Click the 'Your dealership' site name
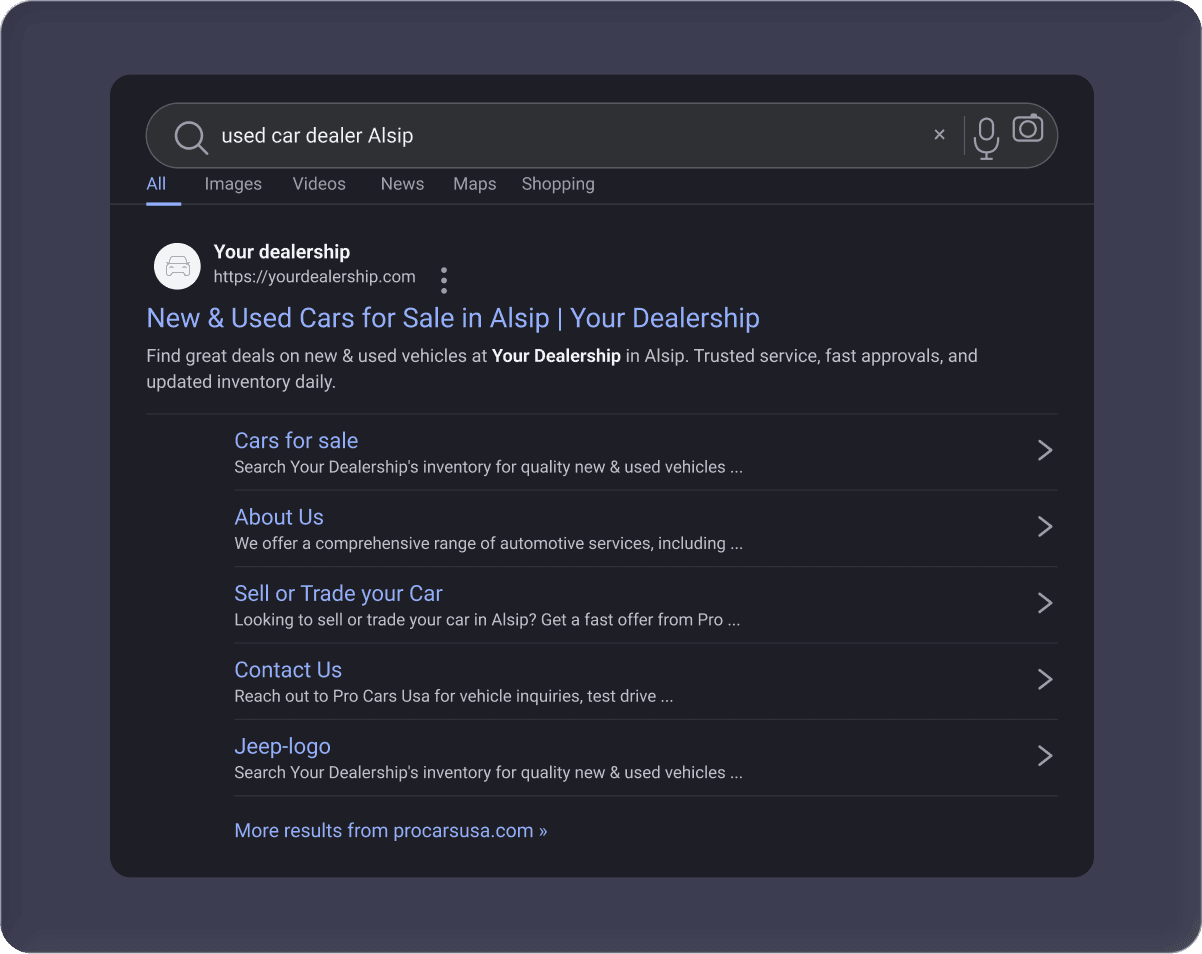The height and width of the screenshot is (954, 1202). click(x=282, y=252)
